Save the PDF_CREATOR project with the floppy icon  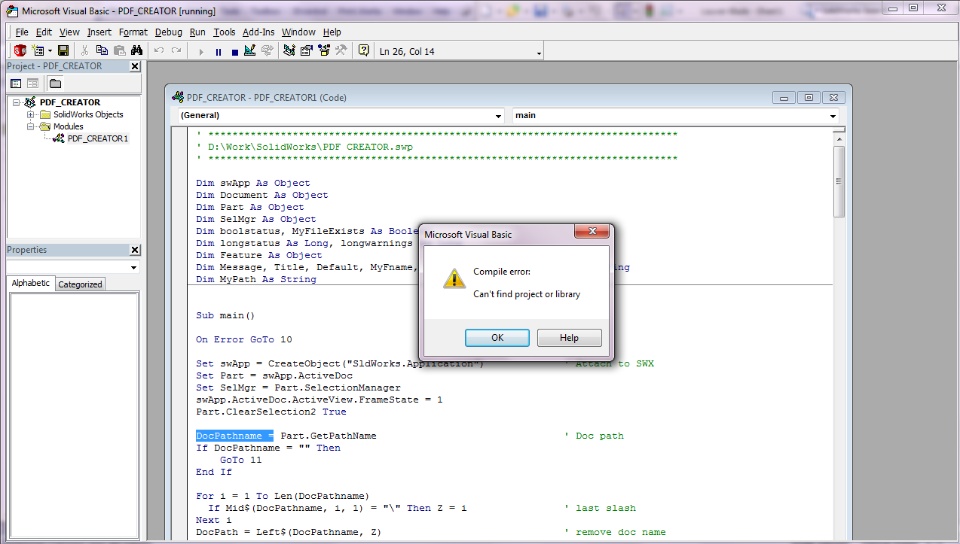63,51
